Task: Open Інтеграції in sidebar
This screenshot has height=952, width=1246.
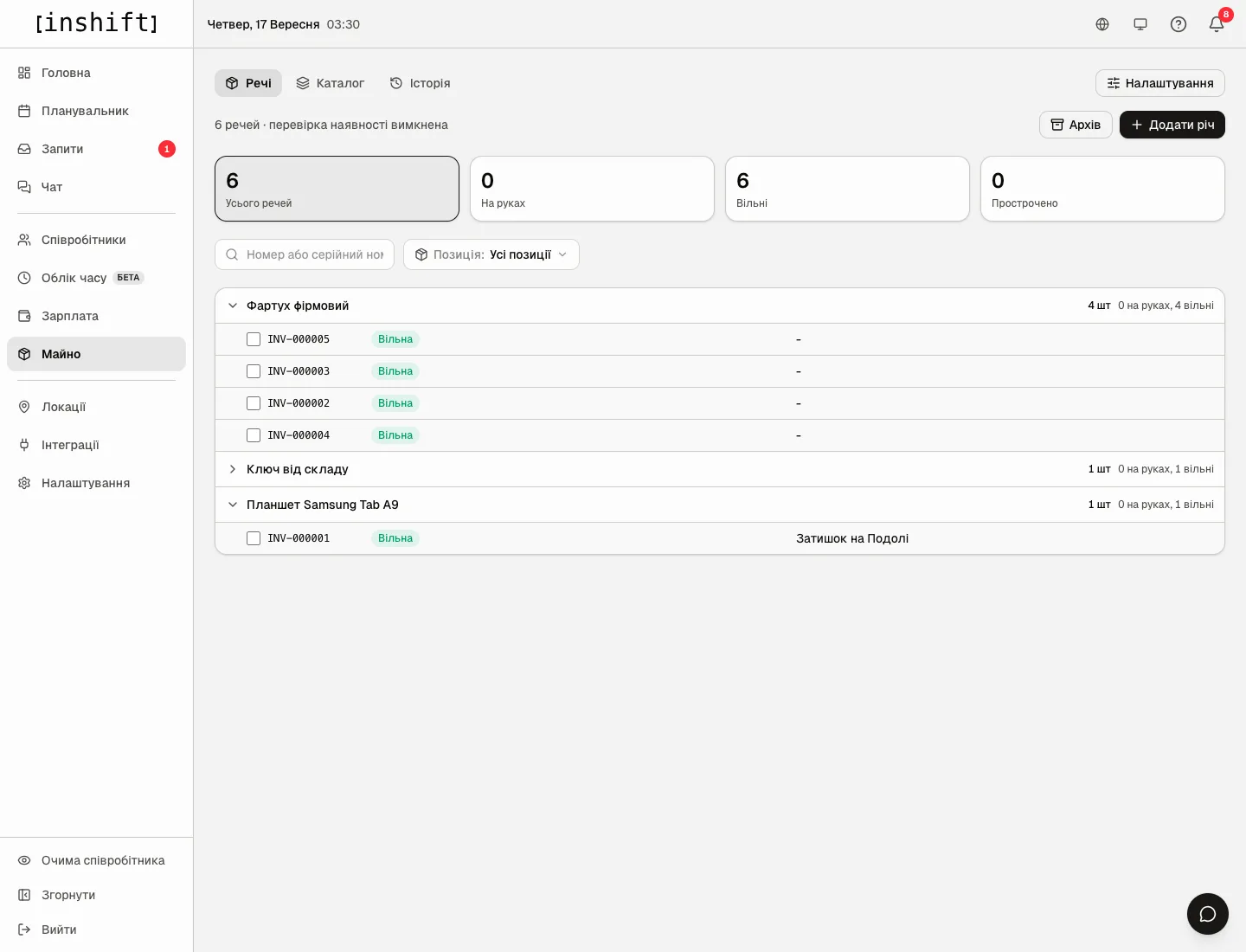Action: pos(96,445)
